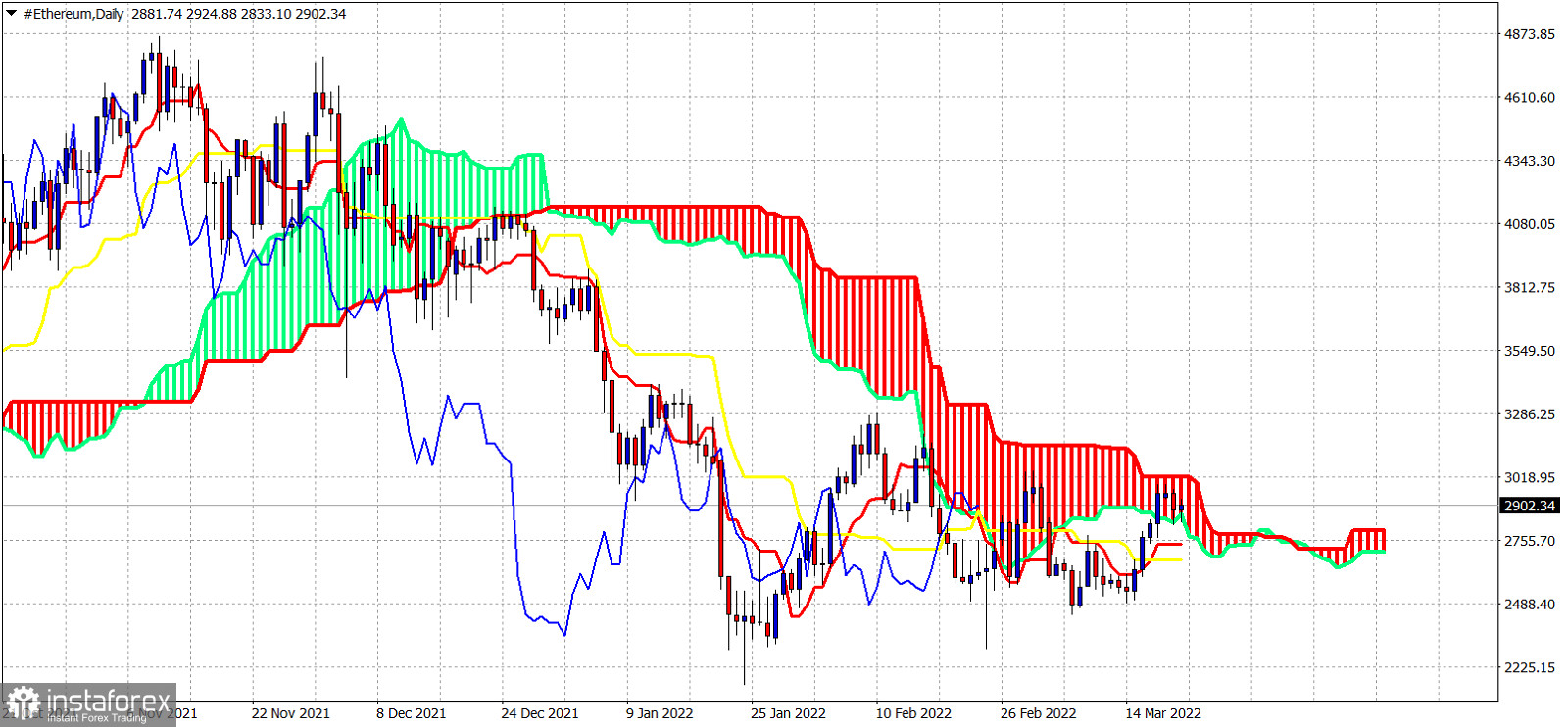
Task: Click the current price label 2902.34
Action: 1530,506
